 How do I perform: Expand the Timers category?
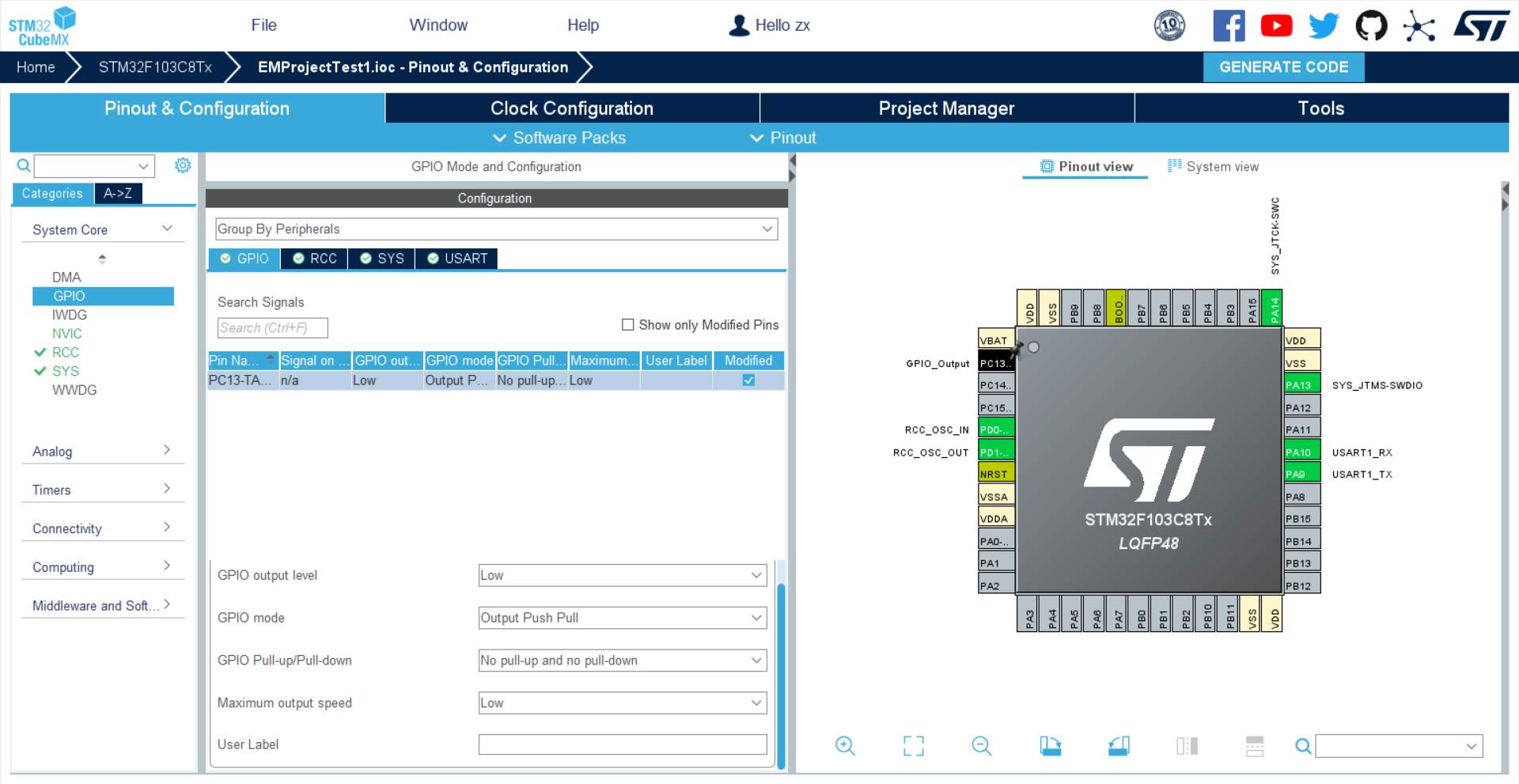103,490
